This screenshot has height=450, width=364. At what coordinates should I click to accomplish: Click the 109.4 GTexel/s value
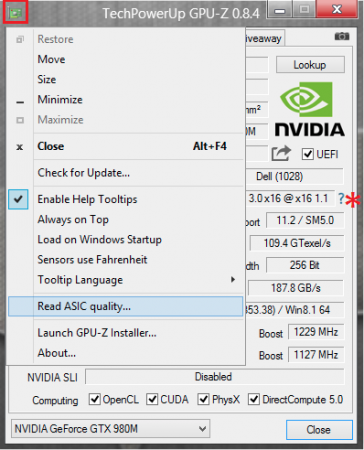pyautogui.click(x=297, y=243)
